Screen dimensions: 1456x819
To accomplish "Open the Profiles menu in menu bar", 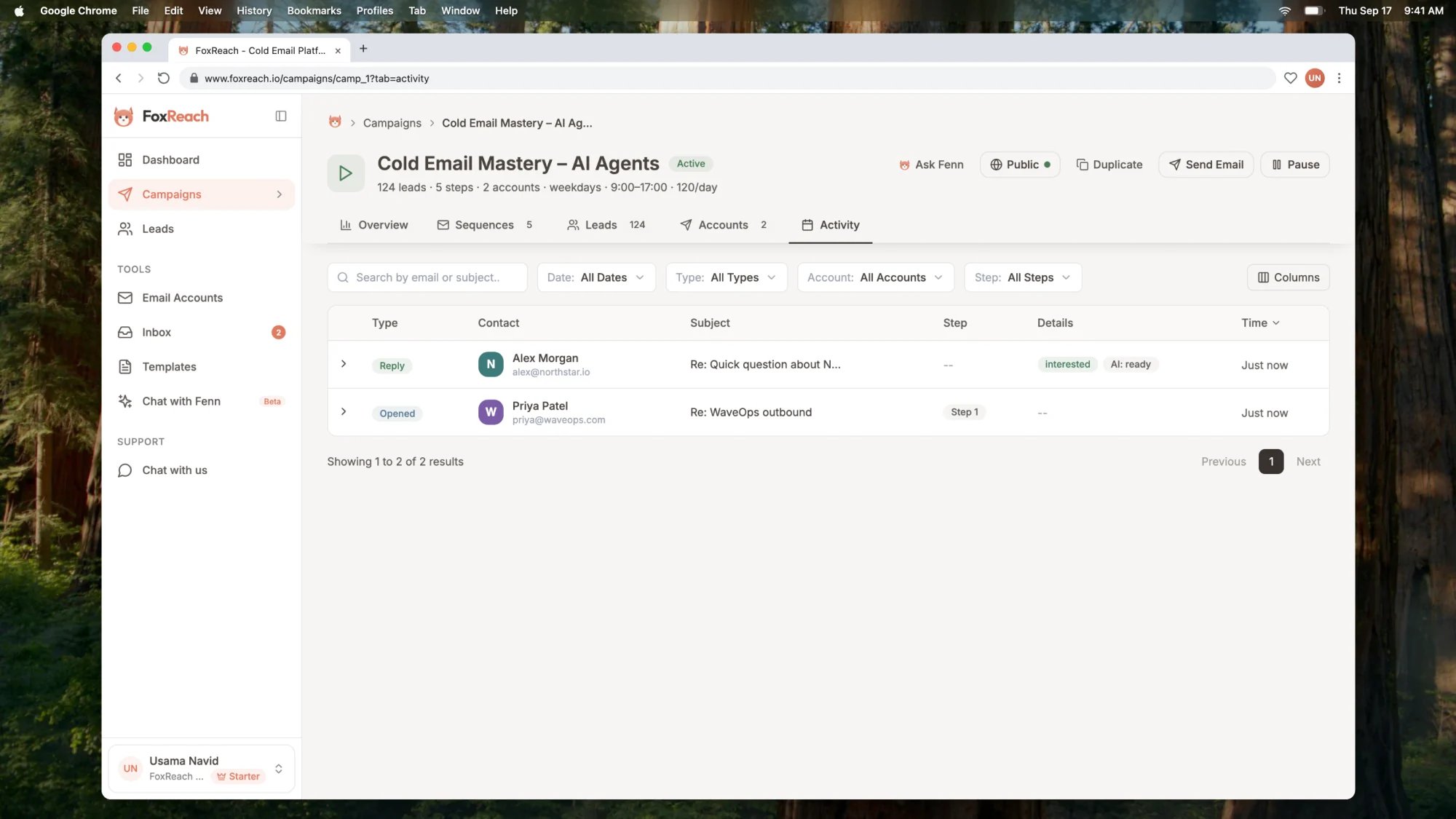I will click(374, 10).
